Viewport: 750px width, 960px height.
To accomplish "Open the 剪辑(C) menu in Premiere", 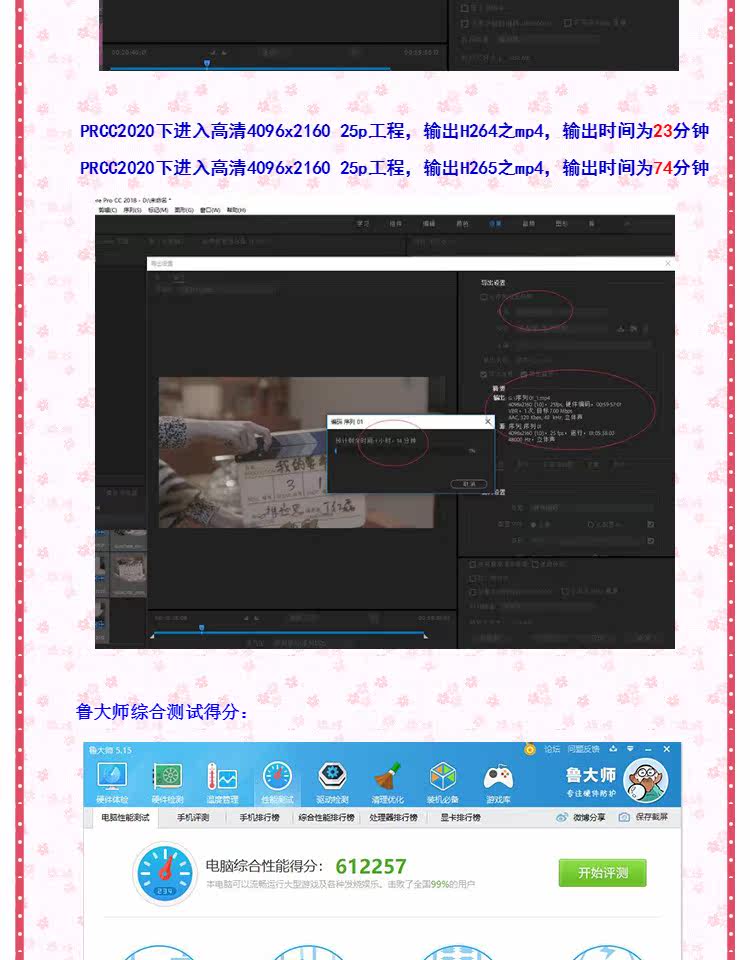I will pyautogui.click(x=107, y=210).
